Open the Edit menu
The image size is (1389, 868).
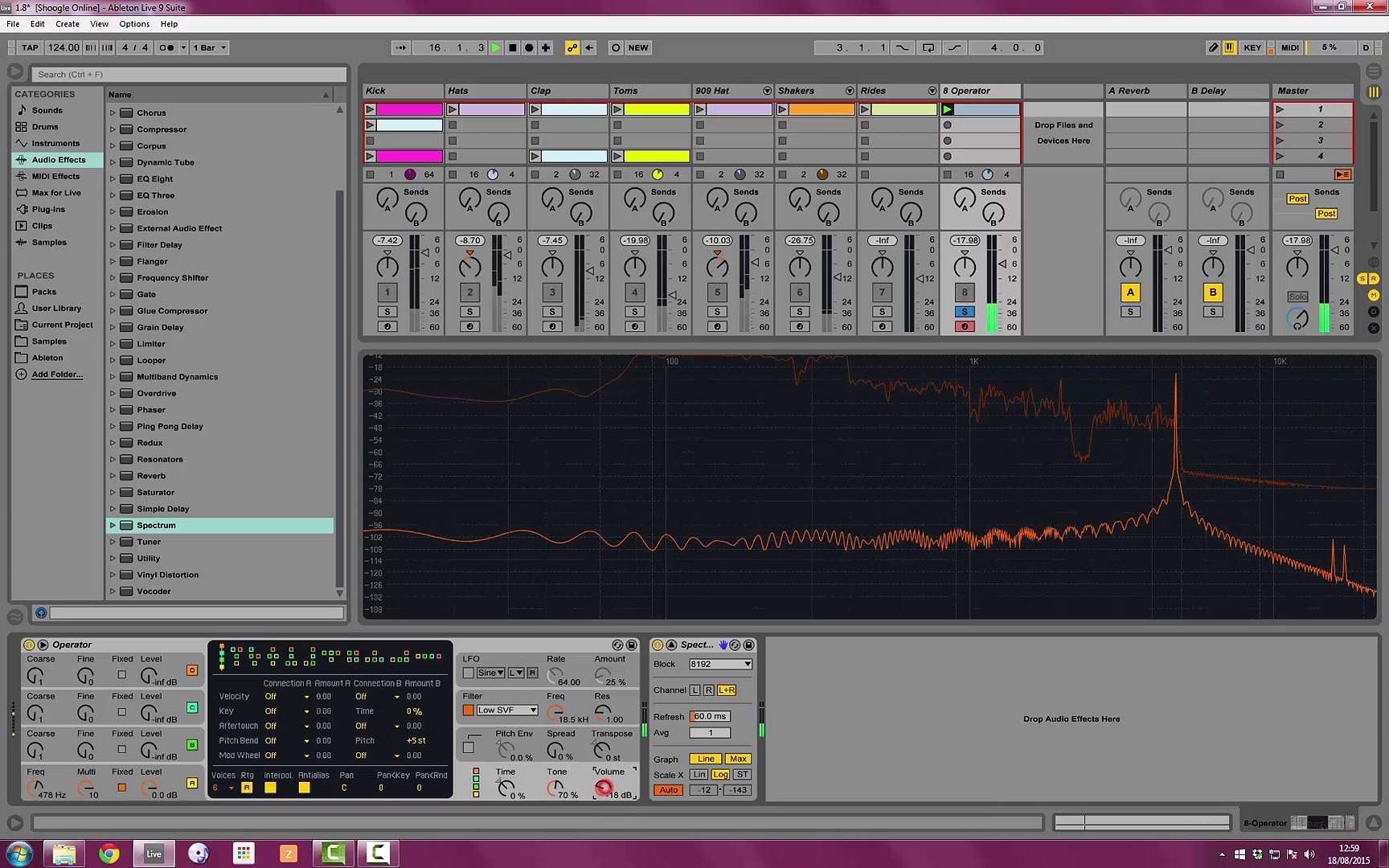pos(38,24)
